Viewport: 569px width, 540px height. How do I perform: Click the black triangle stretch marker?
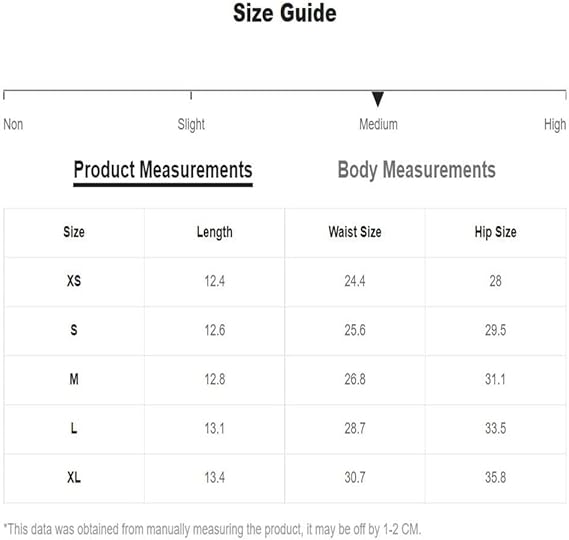[x=378, y=99]
